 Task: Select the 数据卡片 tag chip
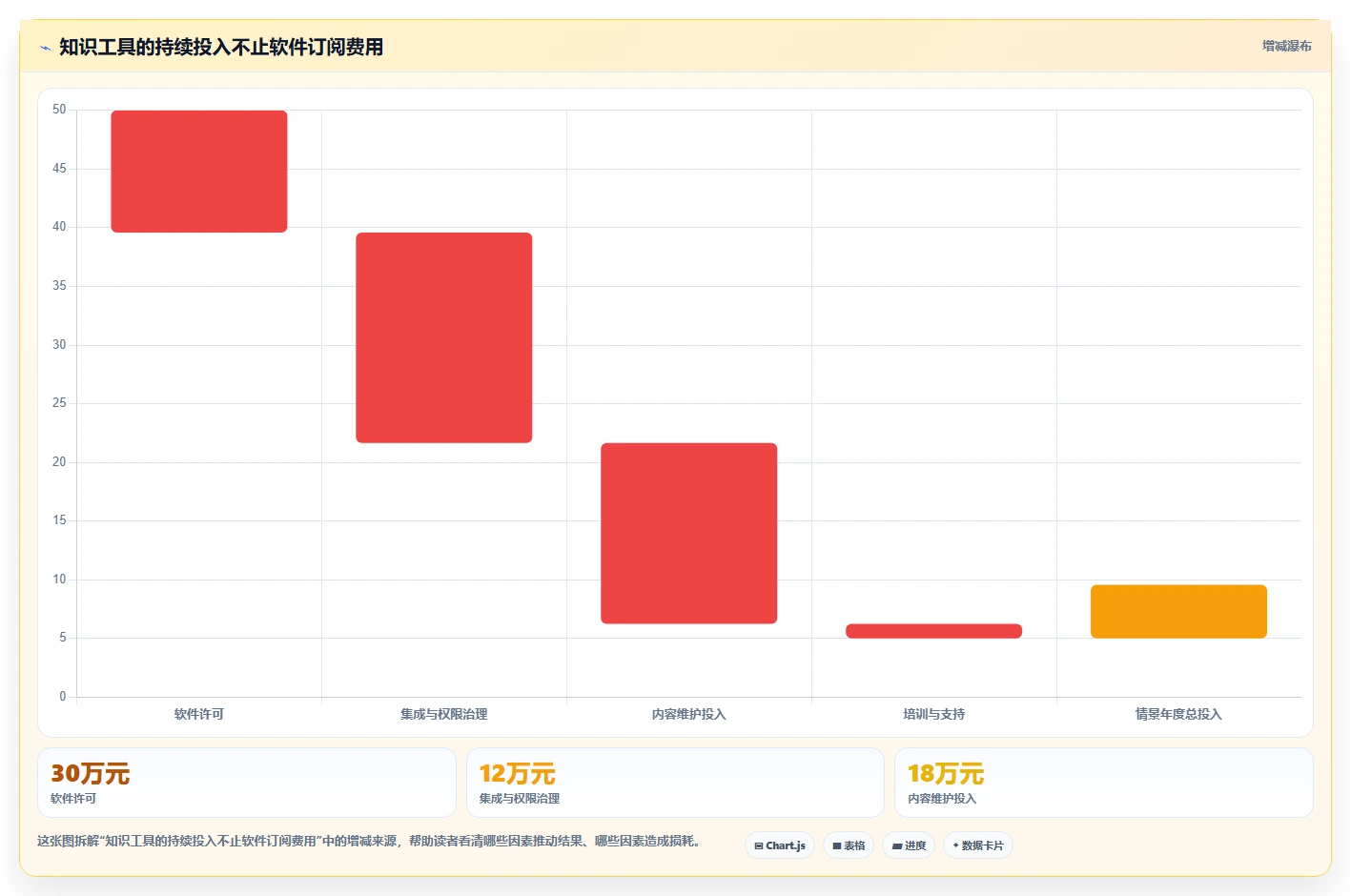click(x=978, y=845)
